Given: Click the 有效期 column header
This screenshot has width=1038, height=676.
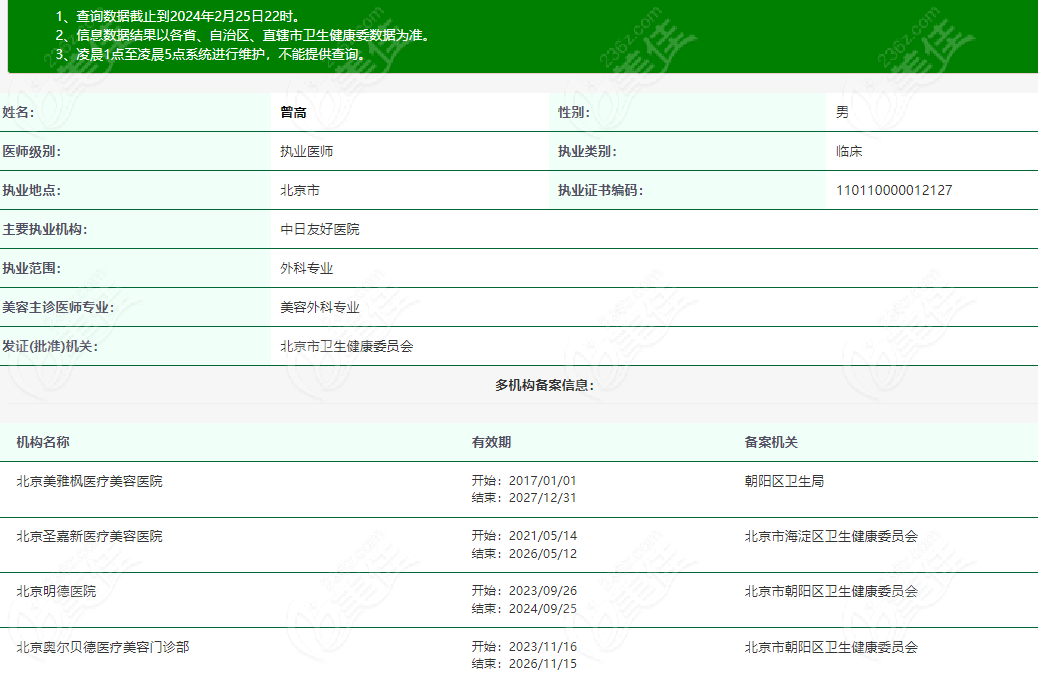Looking at the screenshot, I should tap(491, 442).
